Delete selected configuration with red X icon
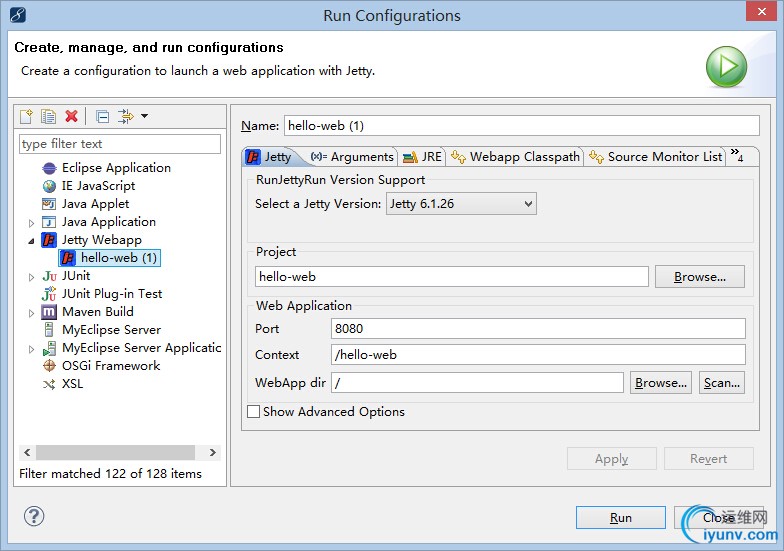 pyautogui.click(x=72, y=116)
